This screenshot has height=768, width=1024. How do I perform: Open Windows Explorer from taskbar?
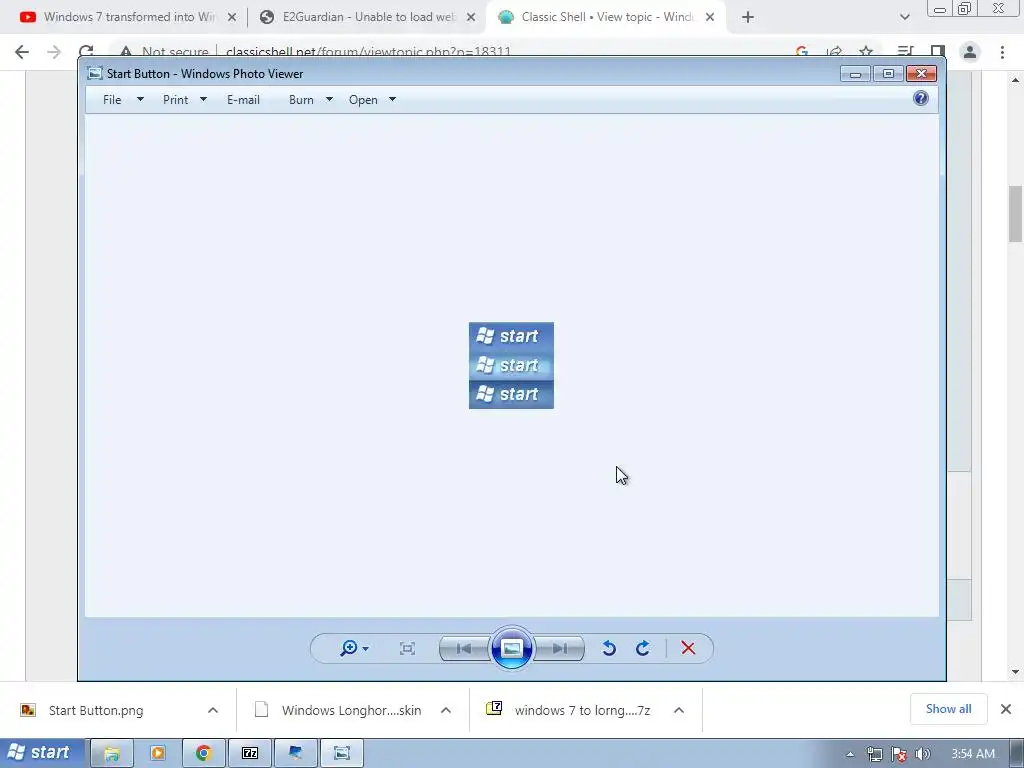[112, 753]
